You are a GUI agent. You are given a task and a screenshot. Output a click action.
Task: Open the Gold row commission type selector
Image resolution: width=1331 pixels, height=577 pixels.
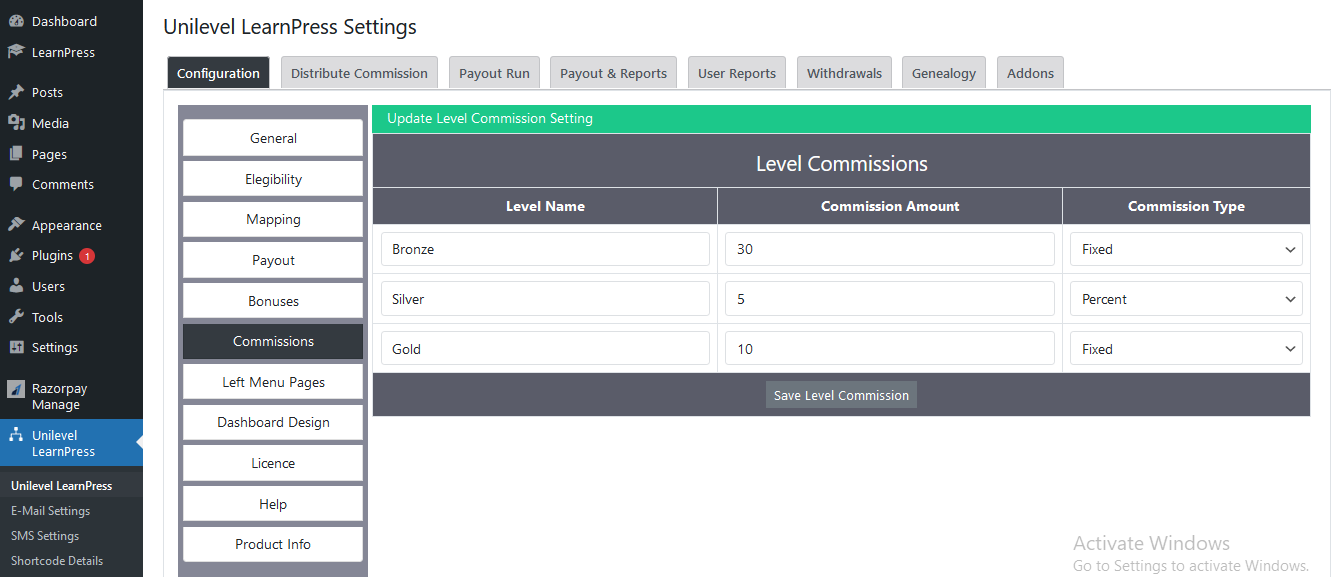(1186, 347)
